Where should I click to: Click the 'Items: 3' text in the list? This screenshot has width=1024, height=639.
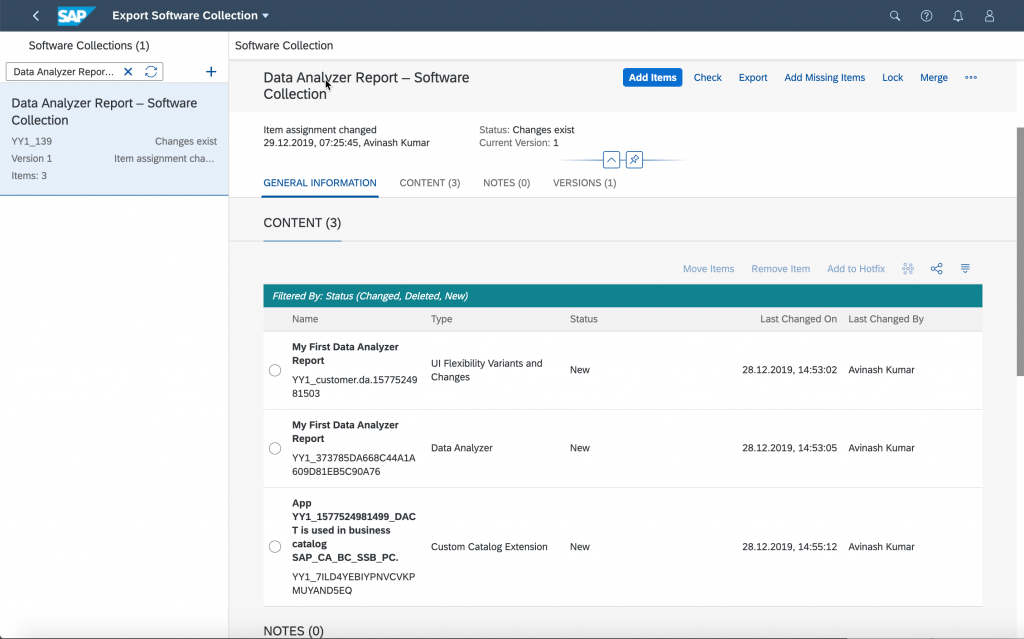[29, 175]
